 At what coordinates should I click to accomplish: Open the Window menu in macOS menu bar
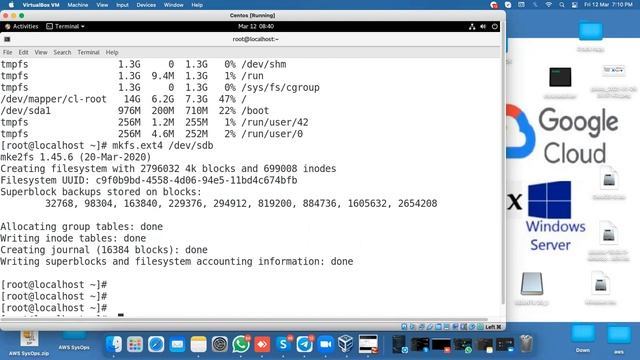tap(173, 5)
